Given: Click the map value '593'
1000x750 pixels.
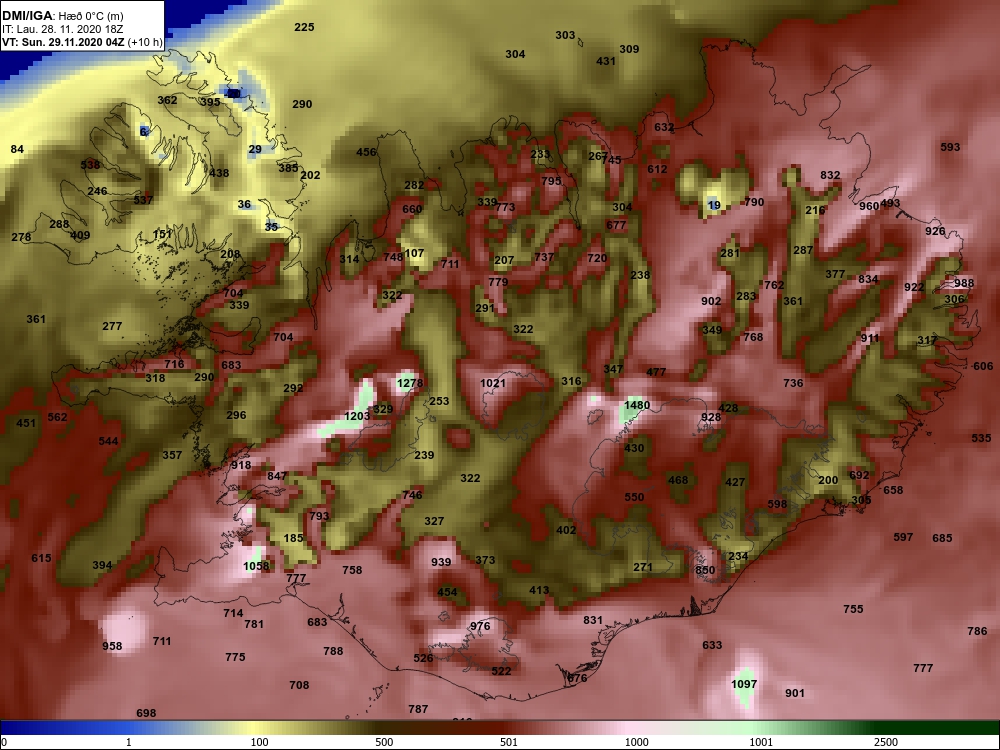Looking at the screenshot, I should click(950, 147).
